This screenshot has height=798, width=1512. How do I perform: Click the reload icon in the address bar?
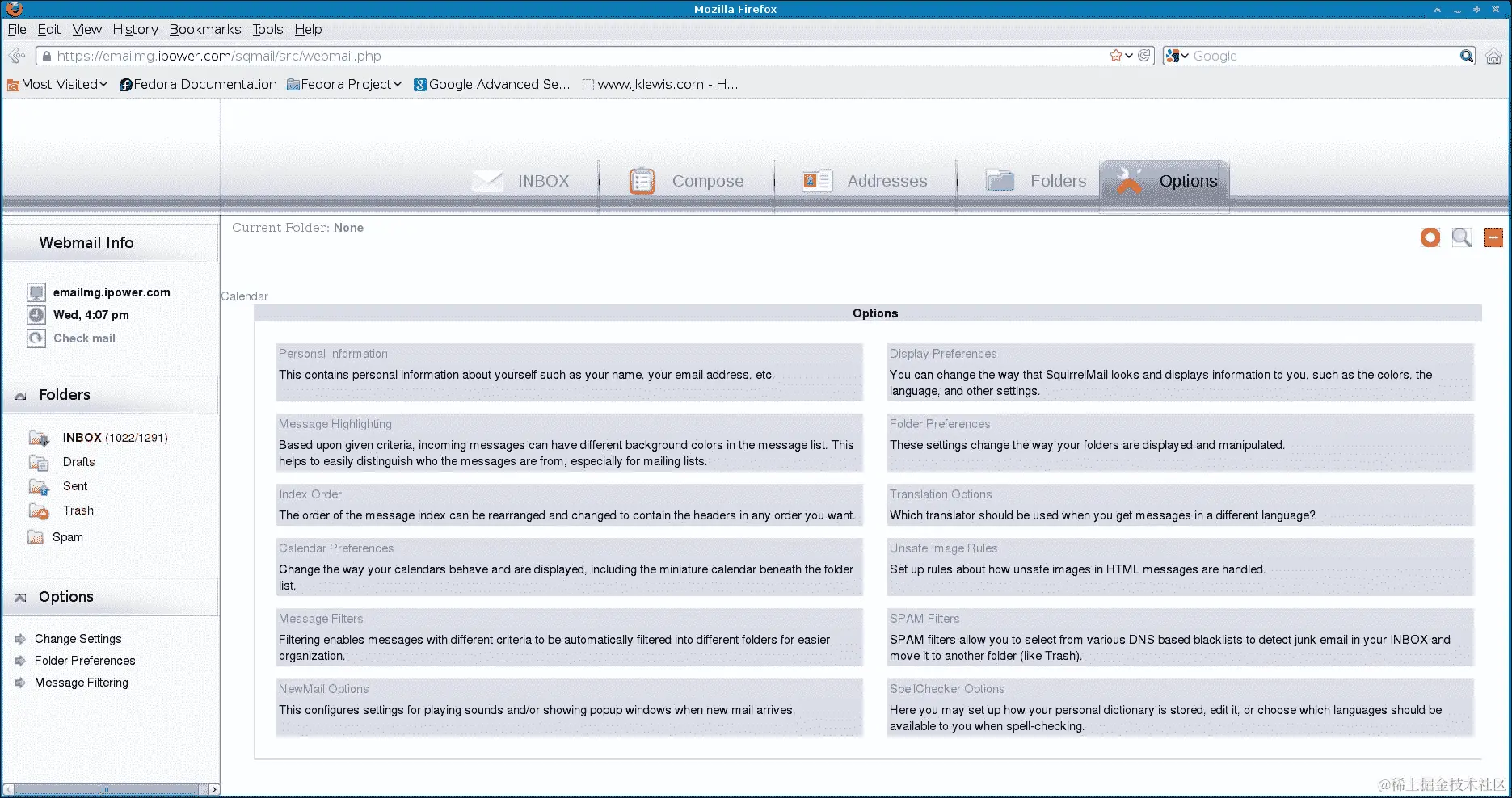1144,56
